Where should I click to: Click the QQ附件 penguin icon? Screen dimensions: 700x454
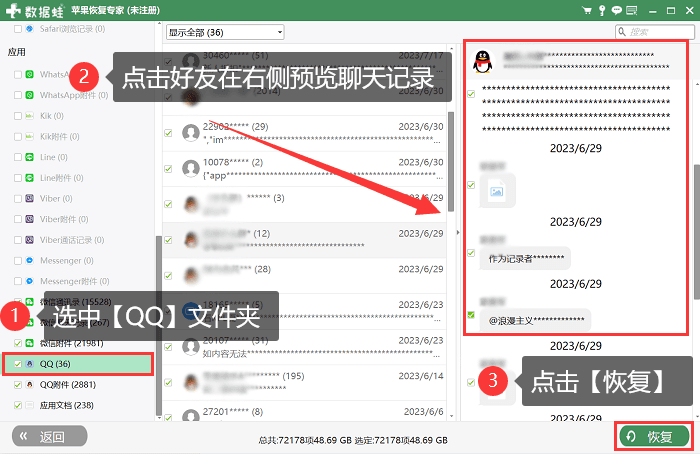pyautogui.click(x=29, y=384)
